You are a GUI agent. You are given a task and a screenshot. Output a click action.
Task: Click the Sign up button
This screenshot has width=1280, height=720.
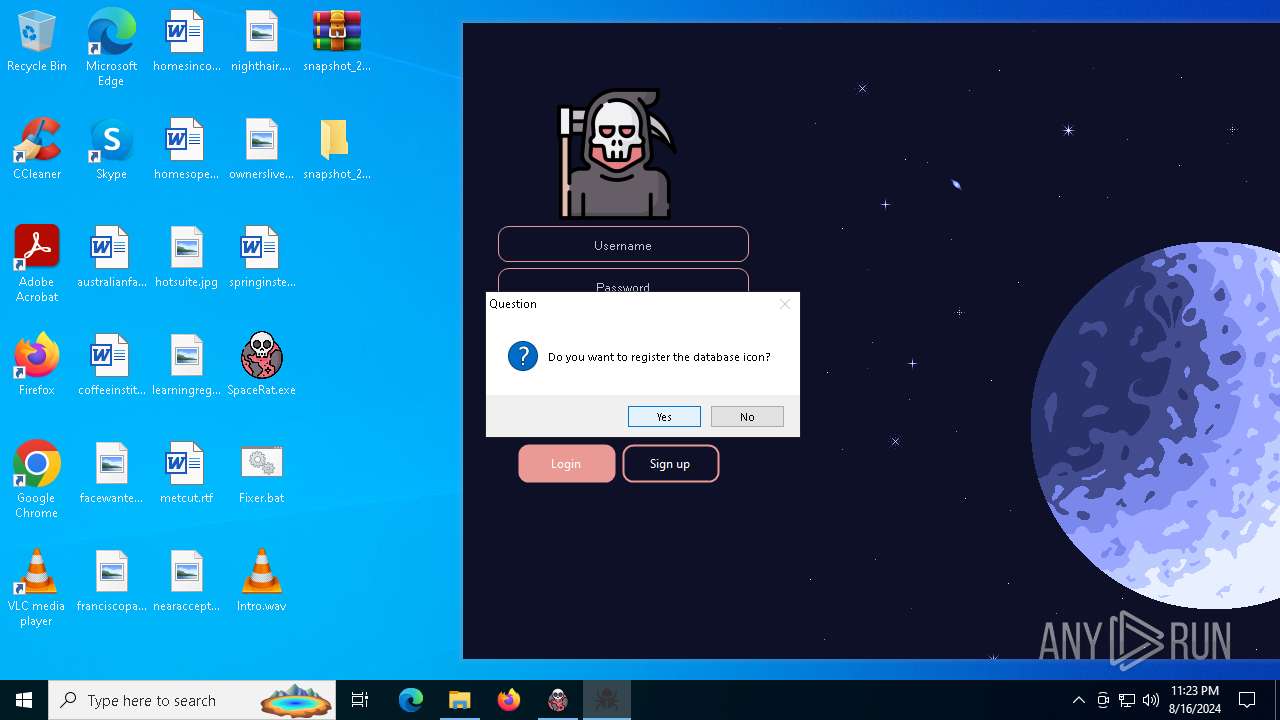[x=670, y=464]
